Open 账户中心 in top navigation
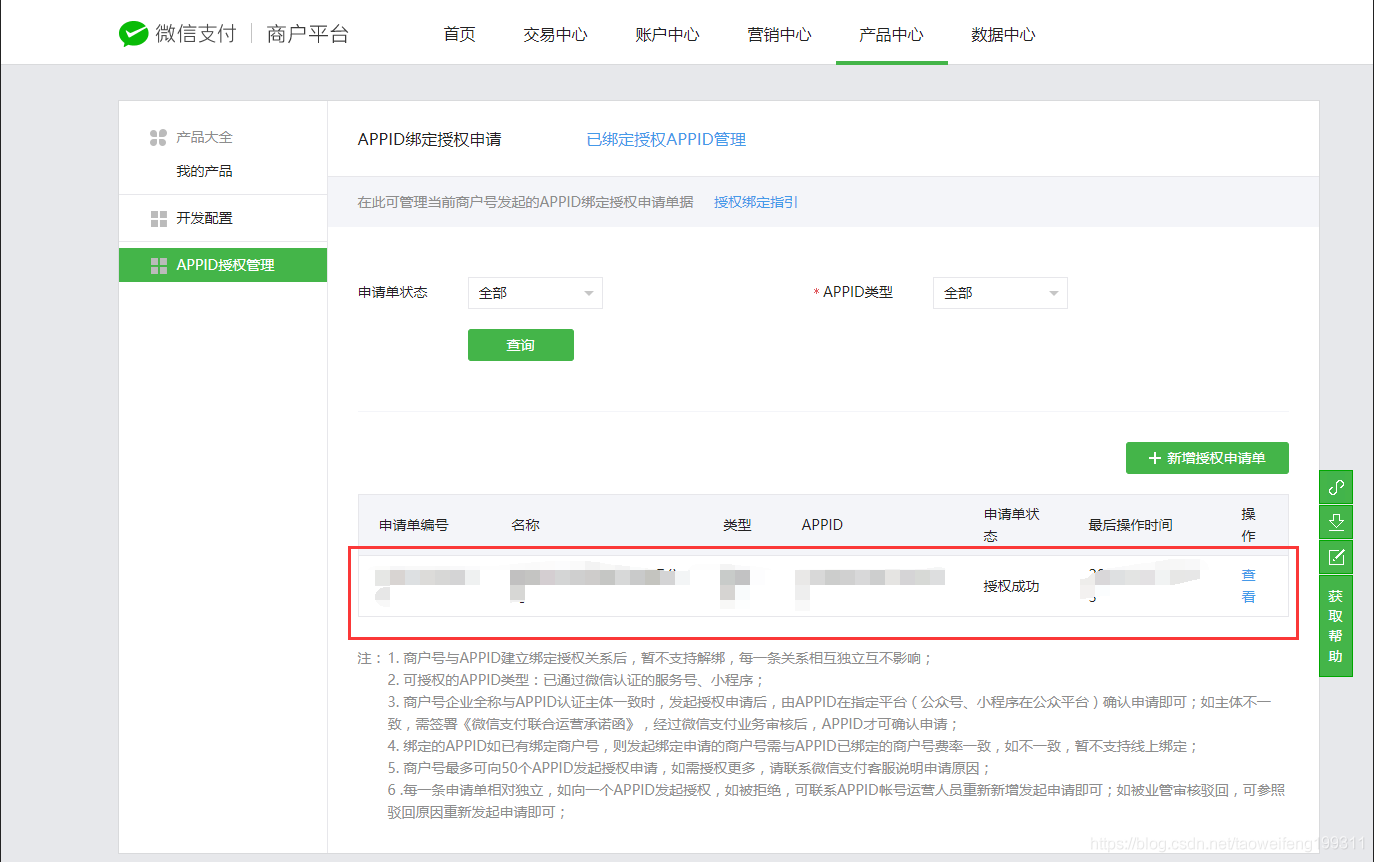 click(668, 34)
